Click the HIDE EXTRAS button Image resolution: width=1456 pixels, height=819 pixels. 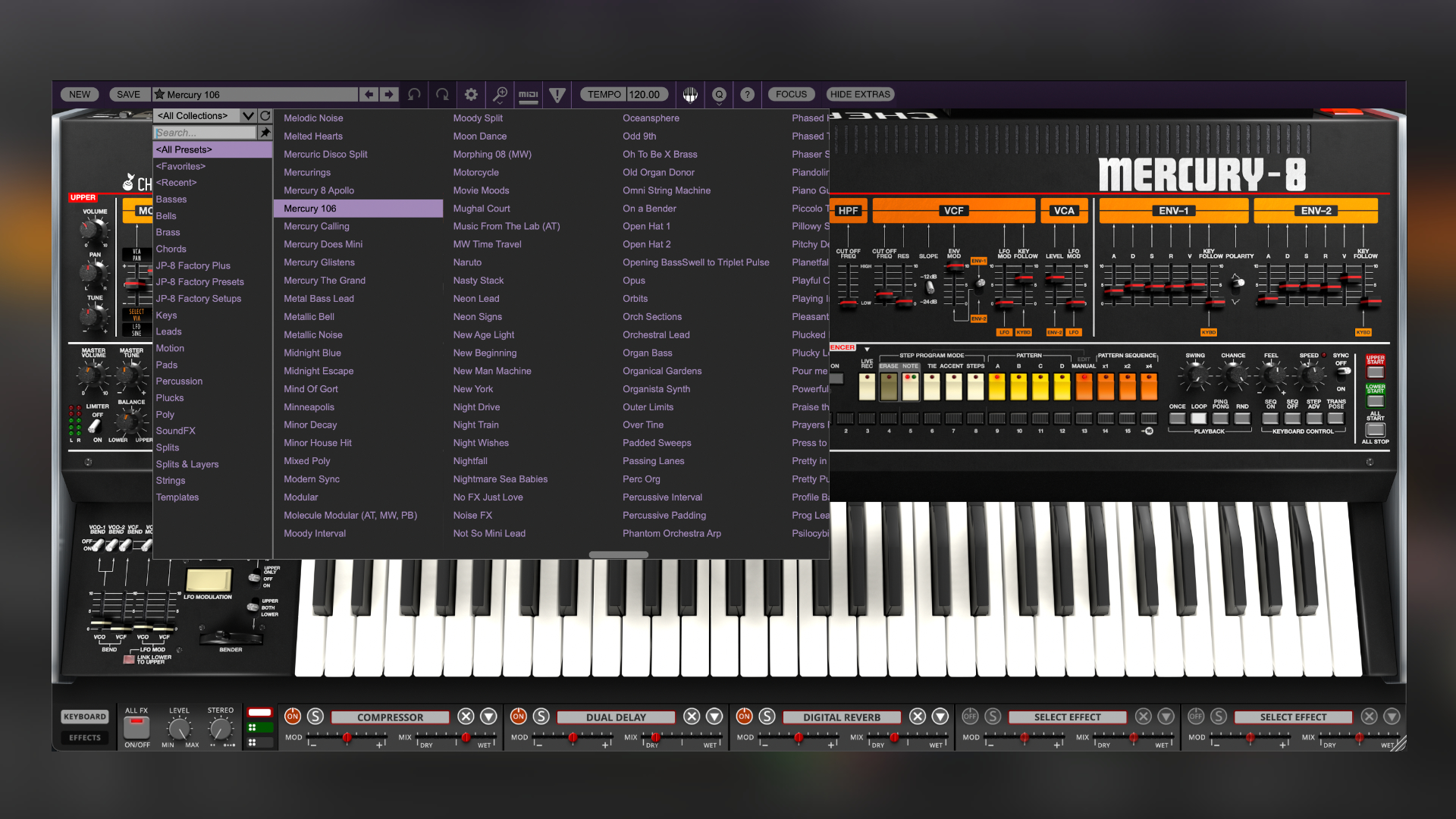pyautogui.click(x=860, y=94)
